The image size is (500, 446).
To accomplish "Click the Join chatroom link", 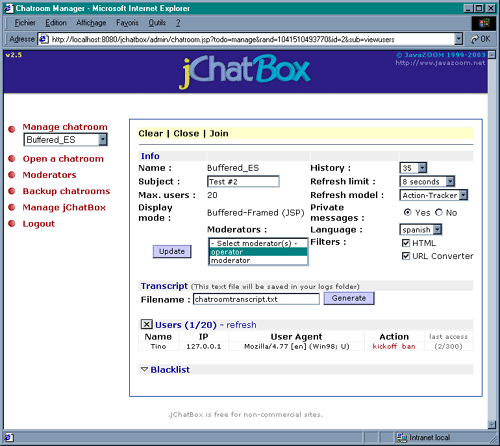I will tap(219, 133).
